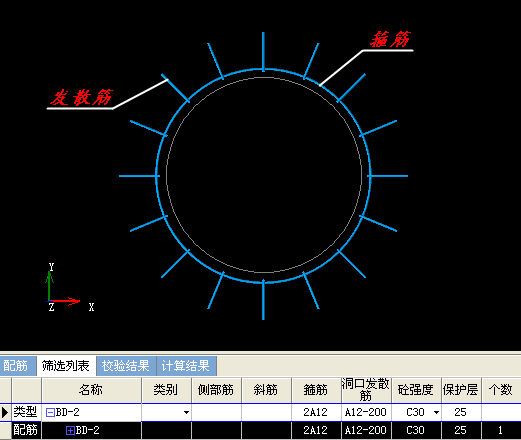Open the 校验结果 tab
The image size is (521, 440).
tap(126, 366)
